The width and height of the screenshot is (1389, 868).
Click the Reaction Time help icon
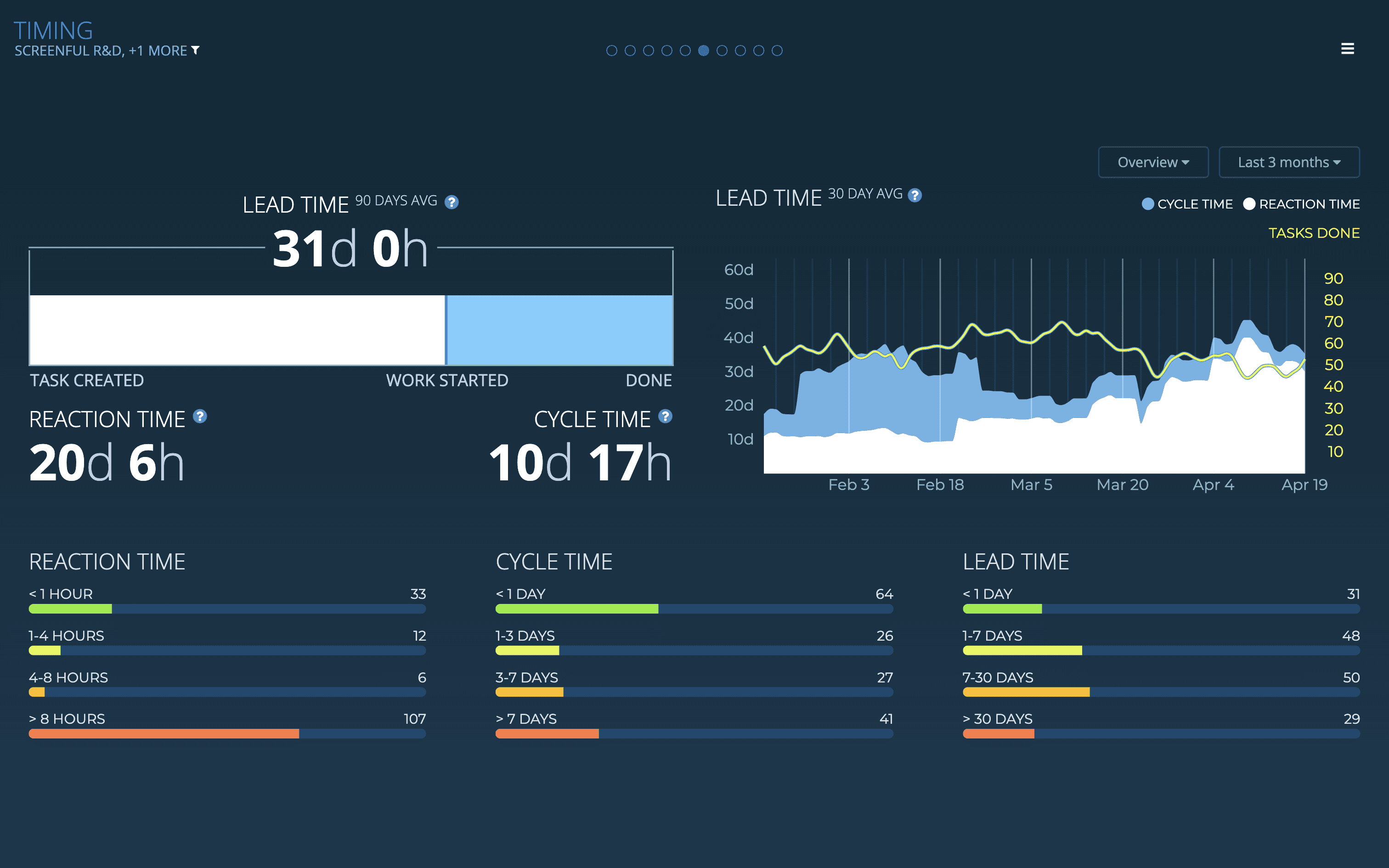(x=200, y=416)
